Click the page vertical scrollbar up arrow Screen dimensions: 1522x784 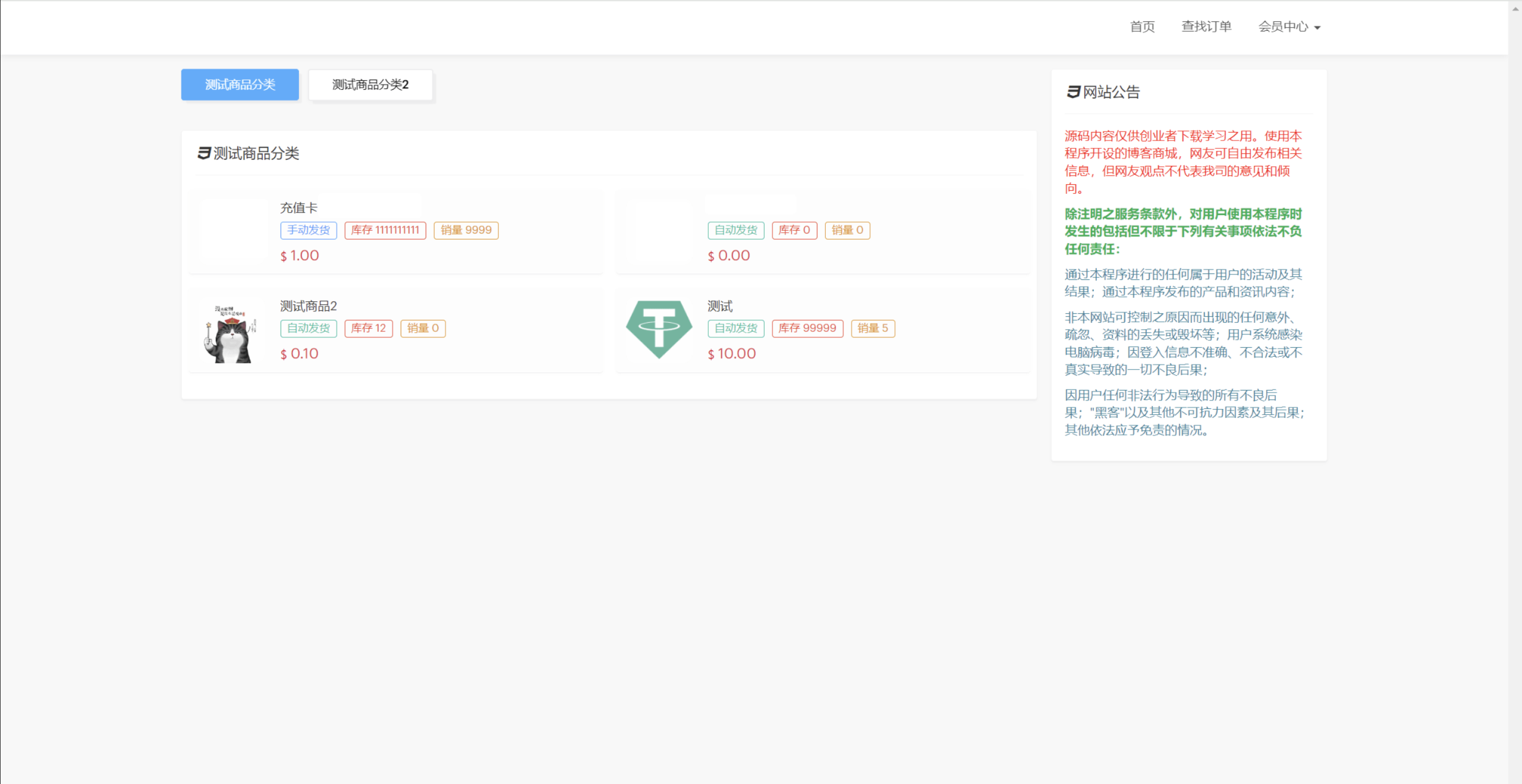tap(1515, 8)
